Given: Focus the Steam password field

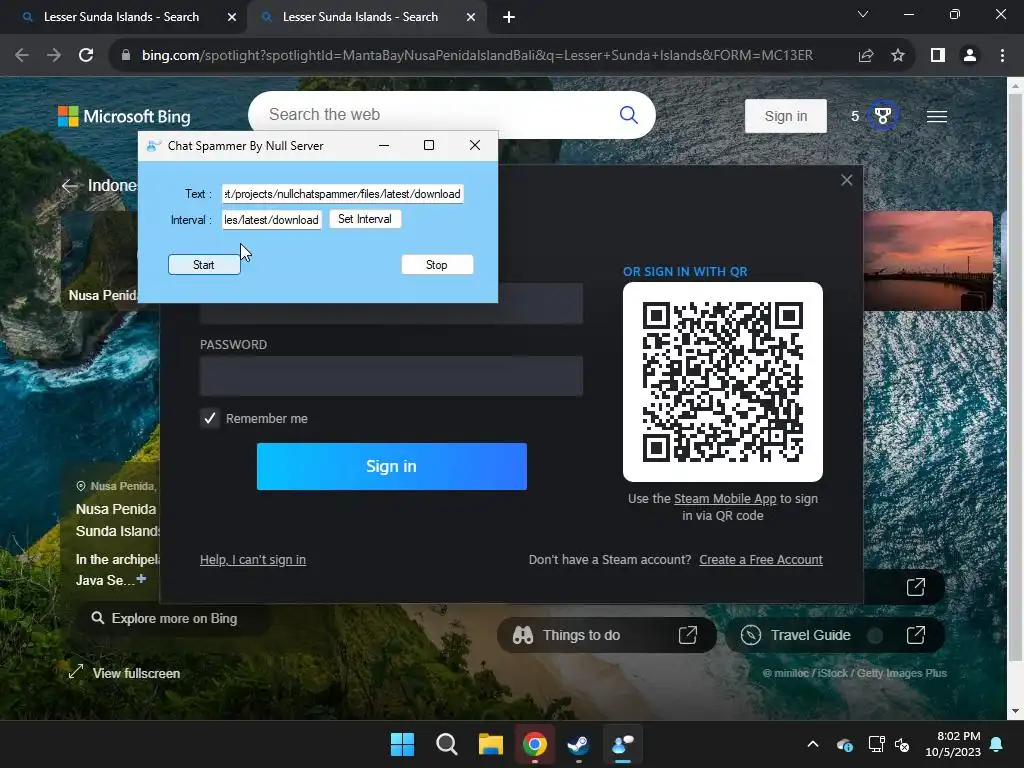Looking at the screenshot, I should pos(391,376).
